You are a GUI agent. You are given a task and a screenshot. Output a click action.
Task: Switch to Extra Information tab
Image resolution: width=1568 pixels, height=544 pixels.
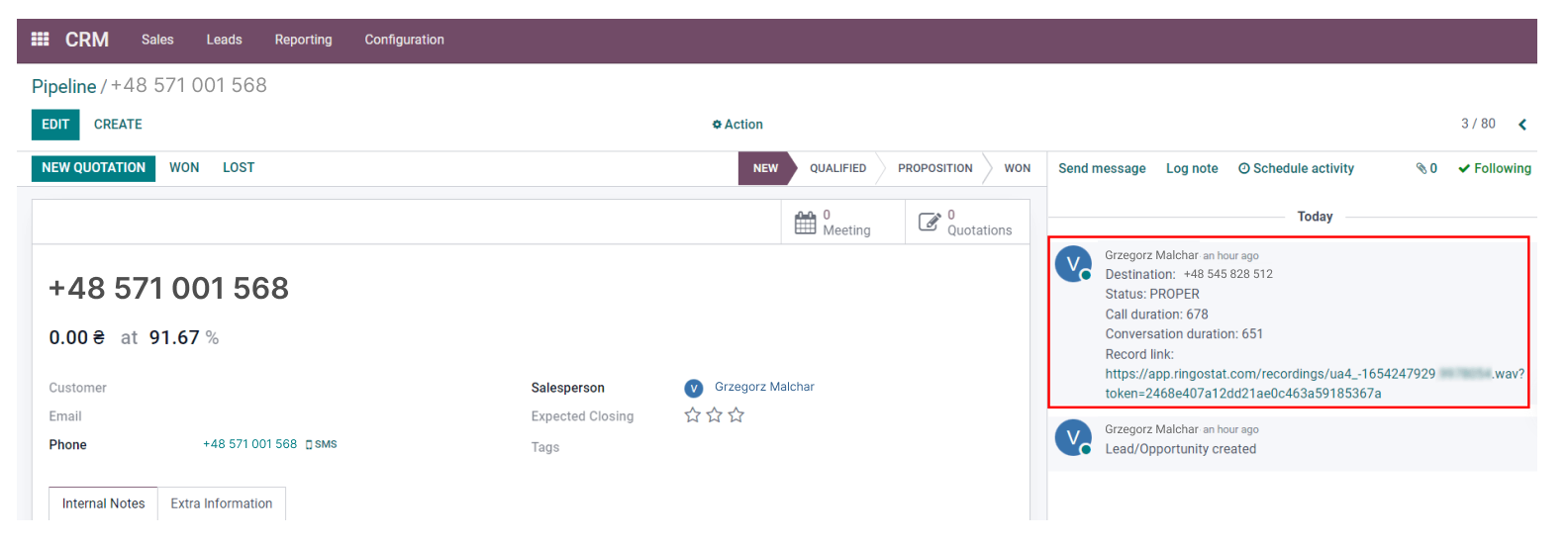pos(222,503)
